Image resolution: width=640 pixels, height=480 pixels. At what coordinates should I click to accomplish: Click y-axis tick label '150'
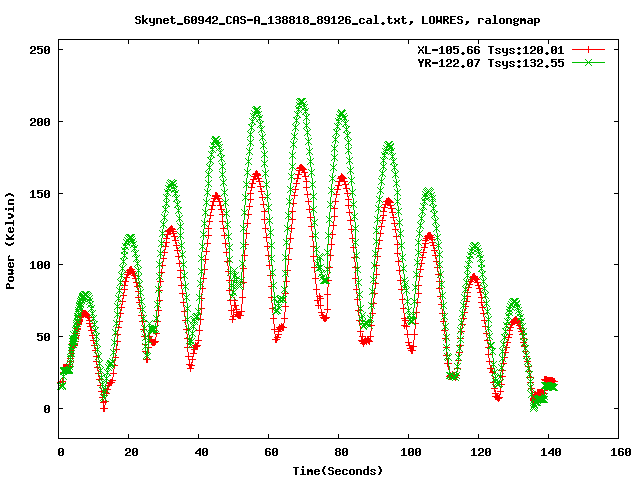[x=40, y=193]
